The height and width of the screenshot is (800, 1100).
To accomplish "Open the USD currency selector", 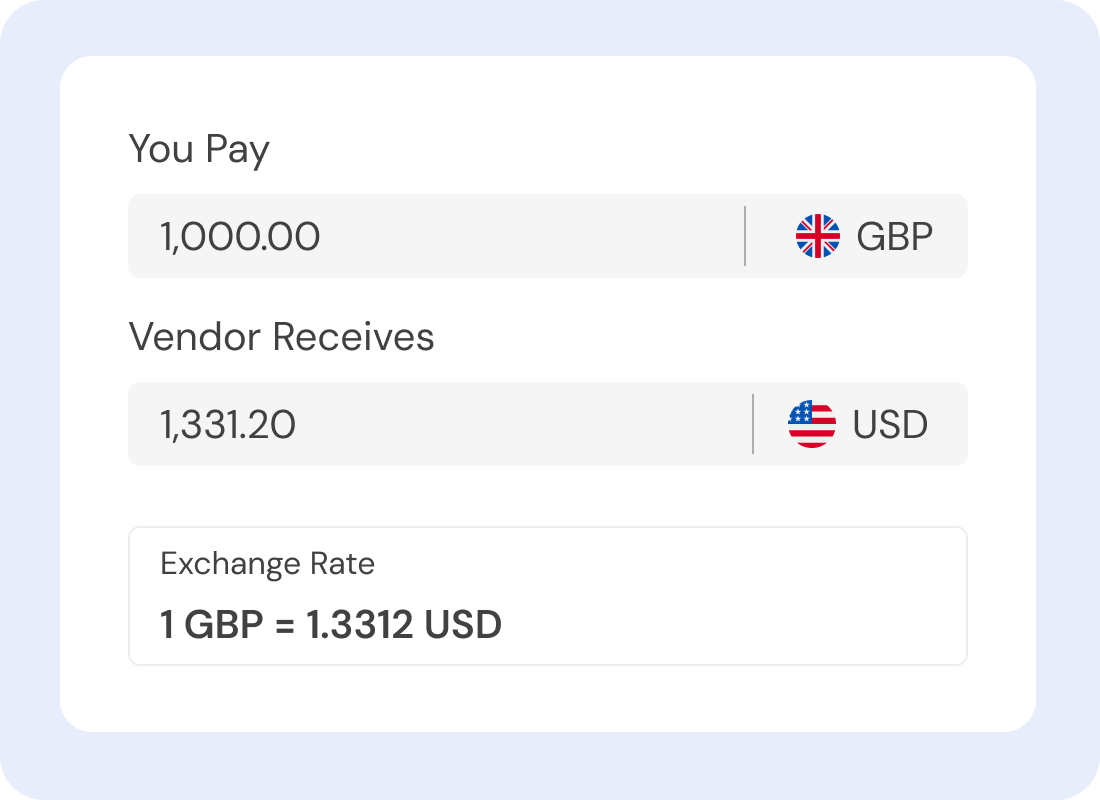I will coord(860,424).
